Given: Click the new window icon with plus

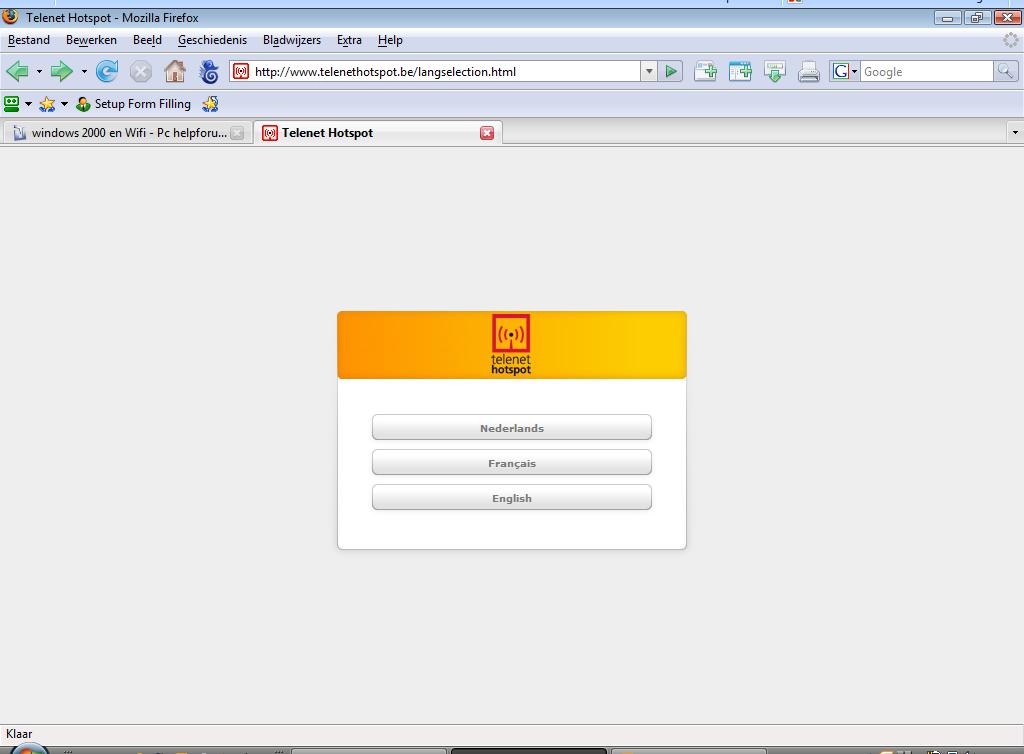Looking at the screenshot, I should point(740,71).
